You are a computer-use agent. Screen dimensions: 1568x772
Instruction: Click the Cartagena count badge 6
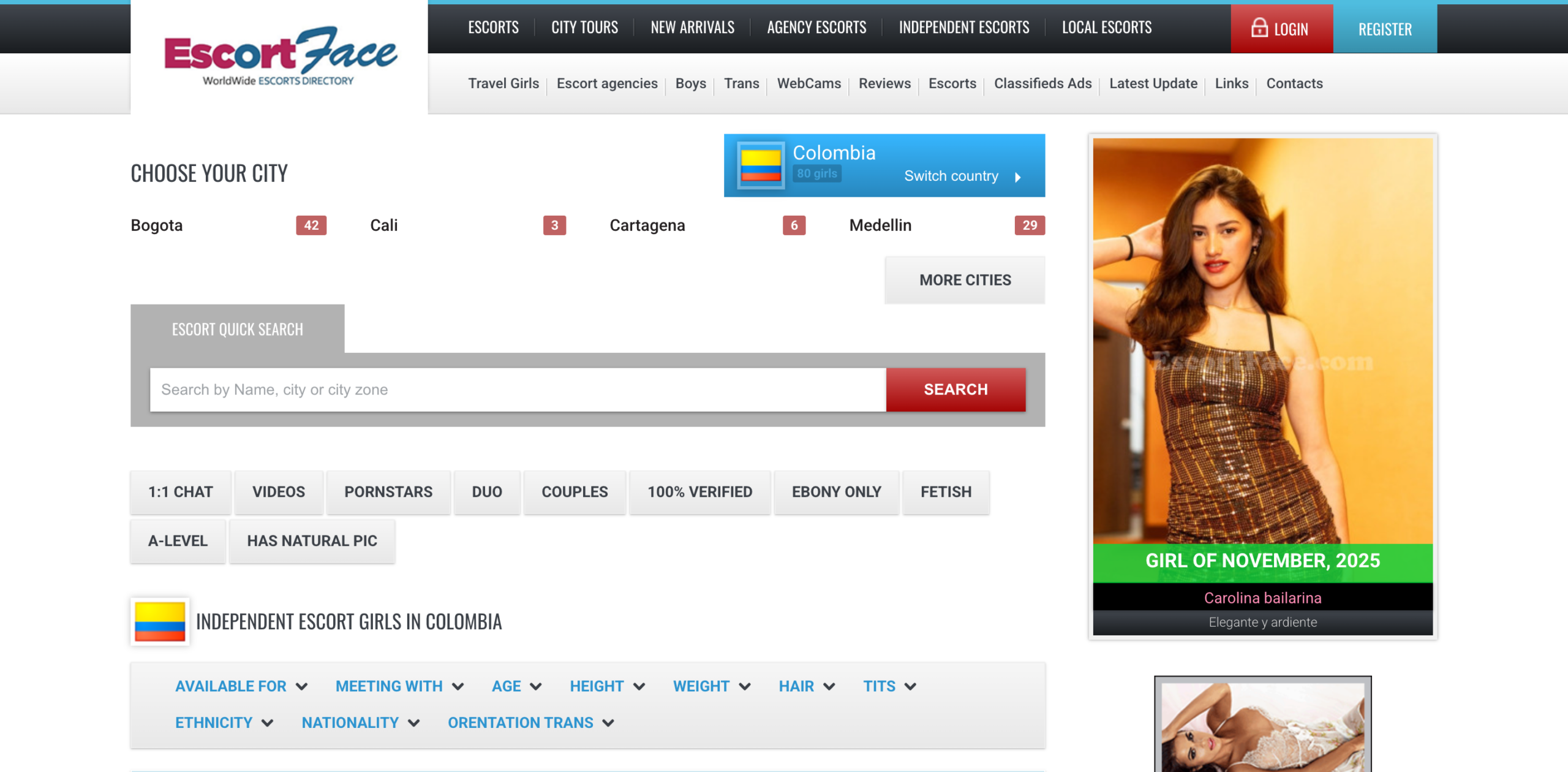click(793, 225)
